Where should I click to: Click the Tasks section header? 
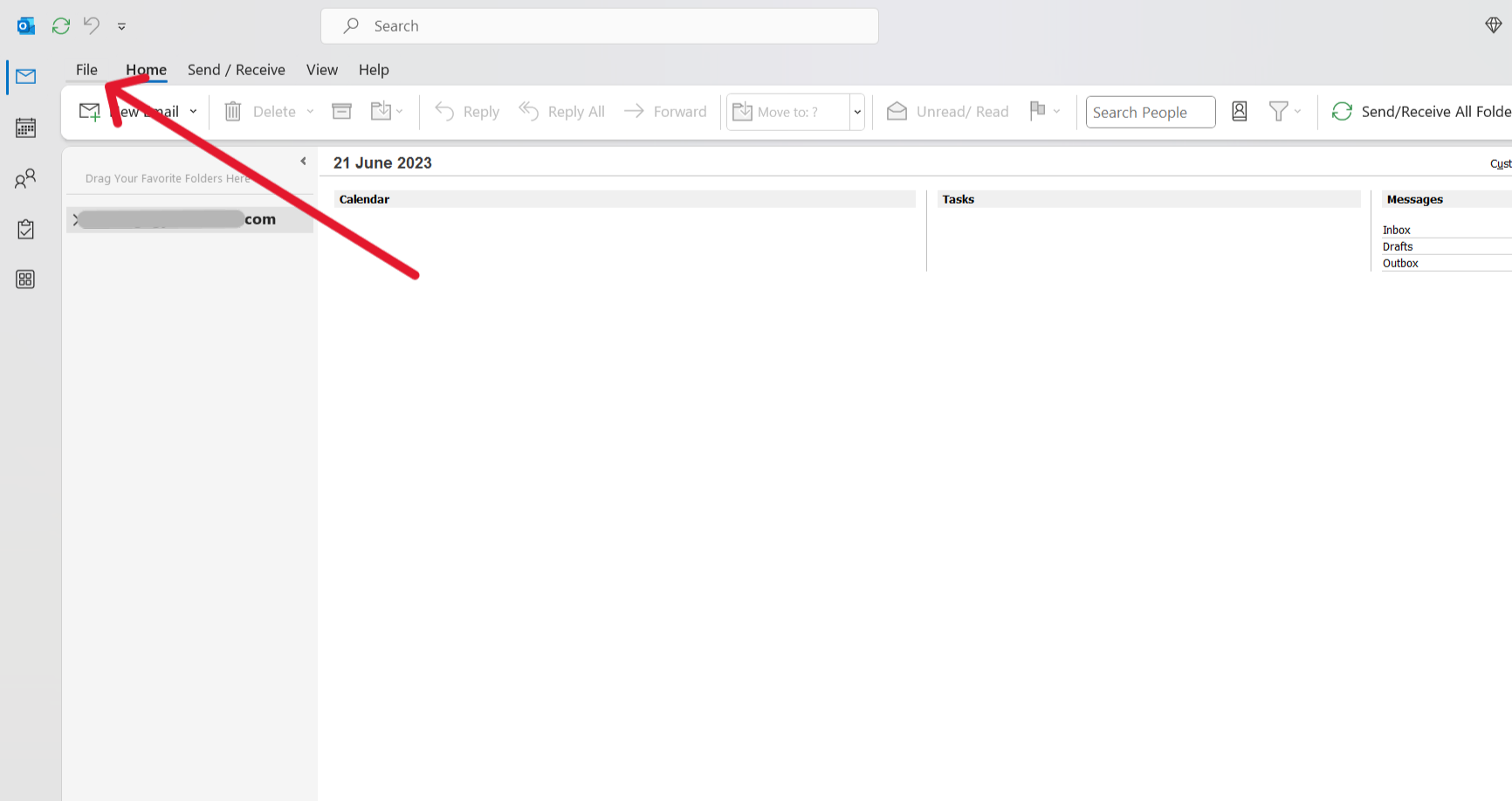[1149, 199]
